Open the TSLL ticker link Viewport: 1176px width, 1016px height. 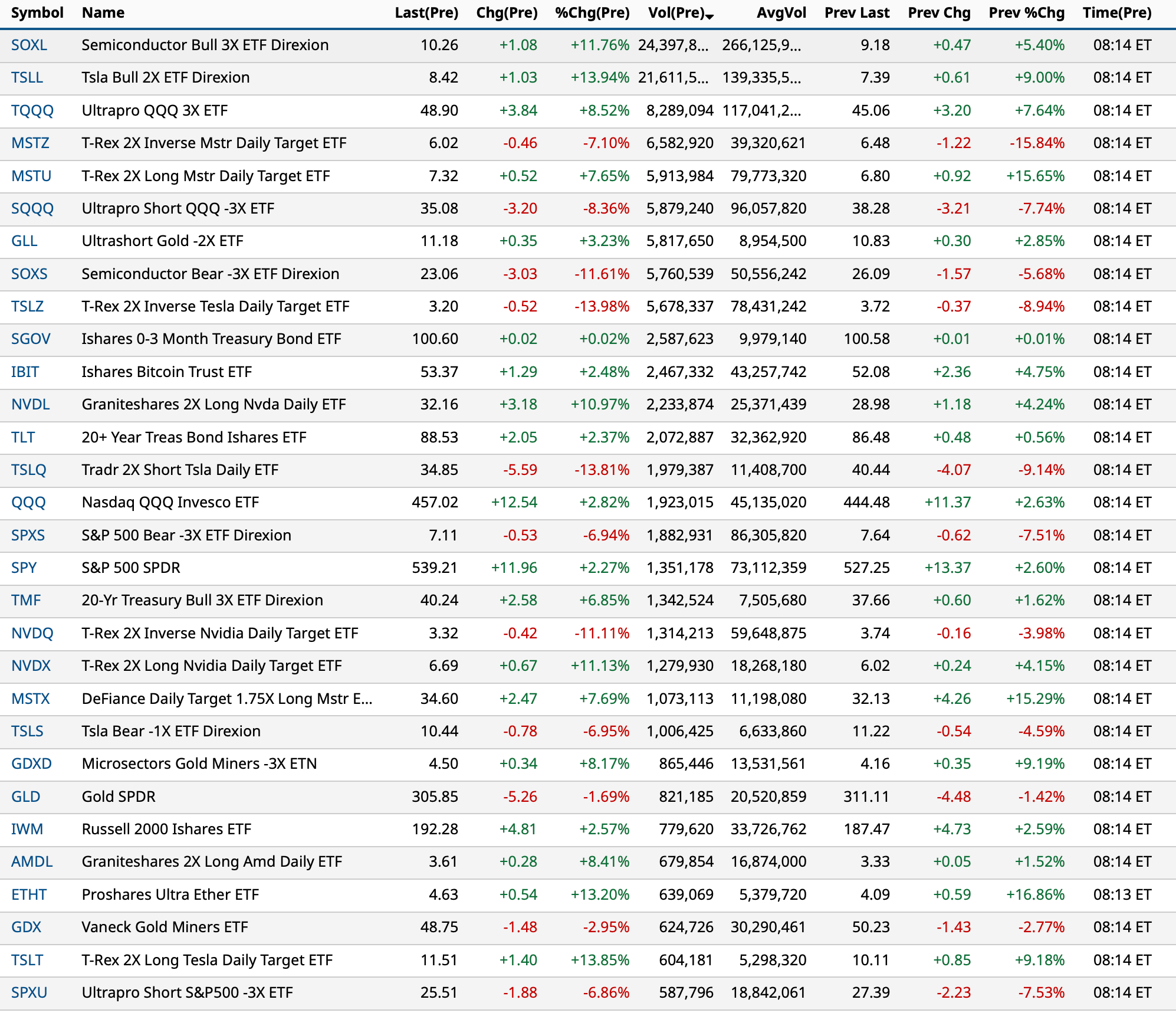coord(27,78)
